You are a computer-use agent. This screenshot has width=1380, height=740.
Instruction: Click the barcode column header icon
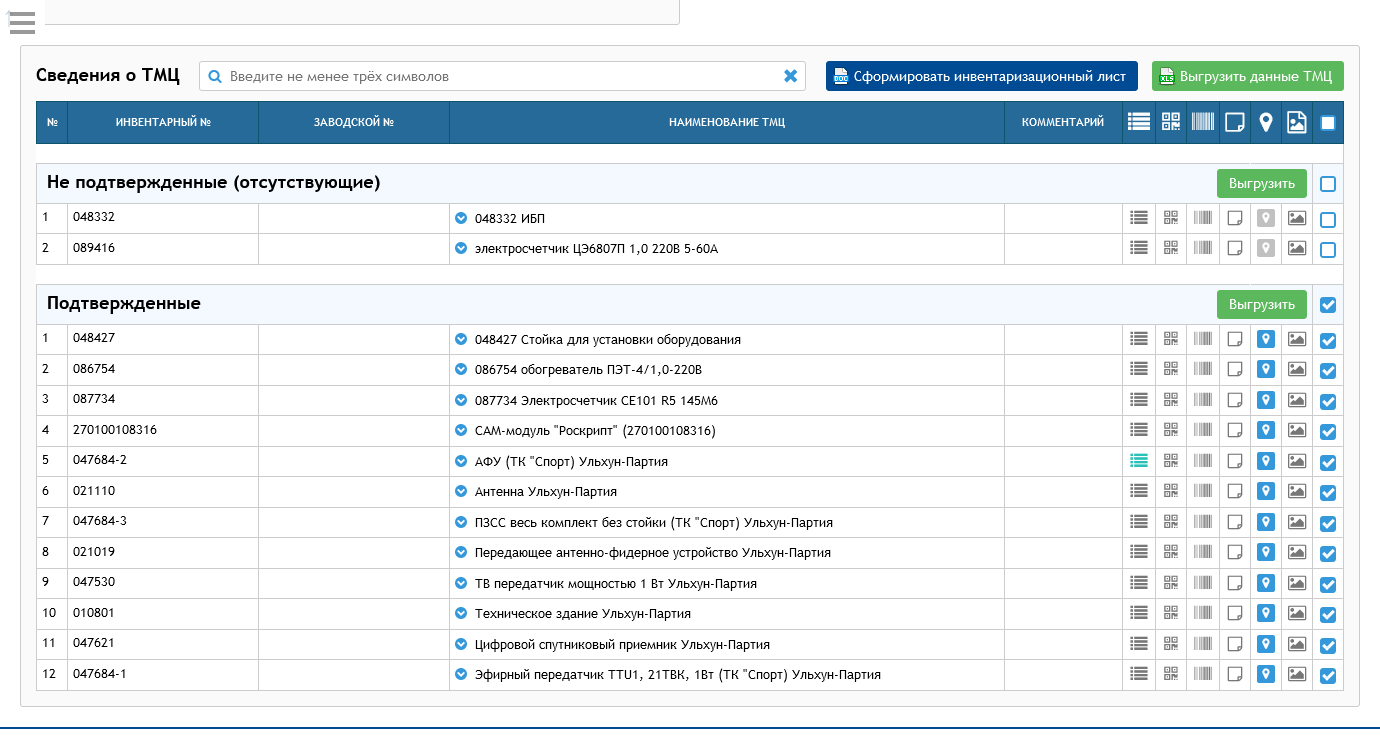1203,122
